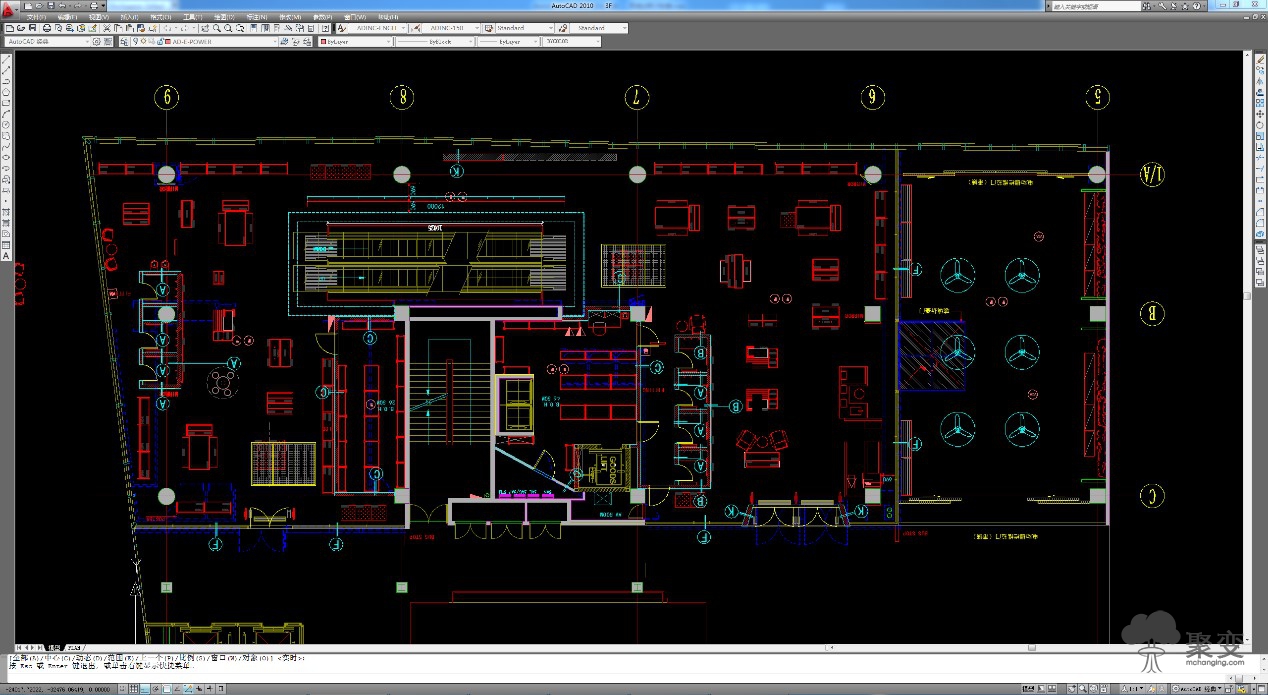Open the 文件(F) menu
Viewport: 1268px width, 695px height.
(x=33, y=17)
